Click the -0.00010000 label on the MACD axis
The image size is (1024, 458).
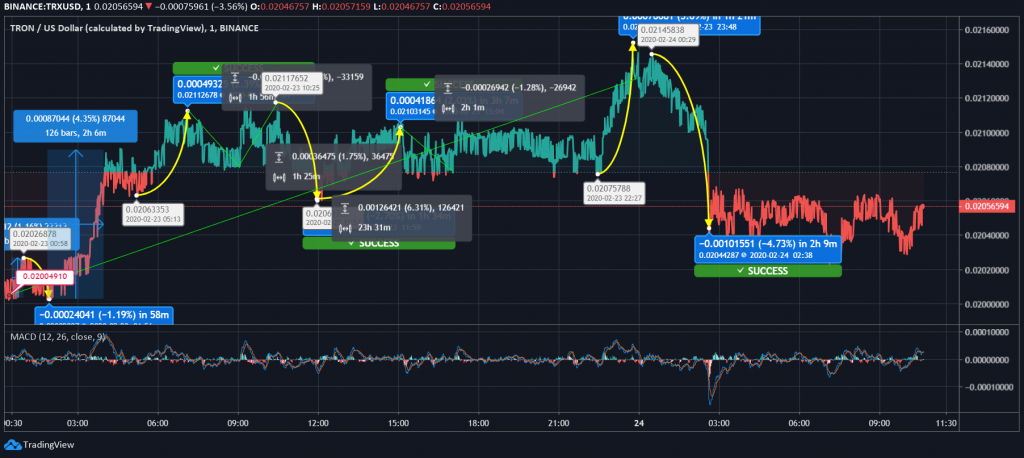[989, 387]
